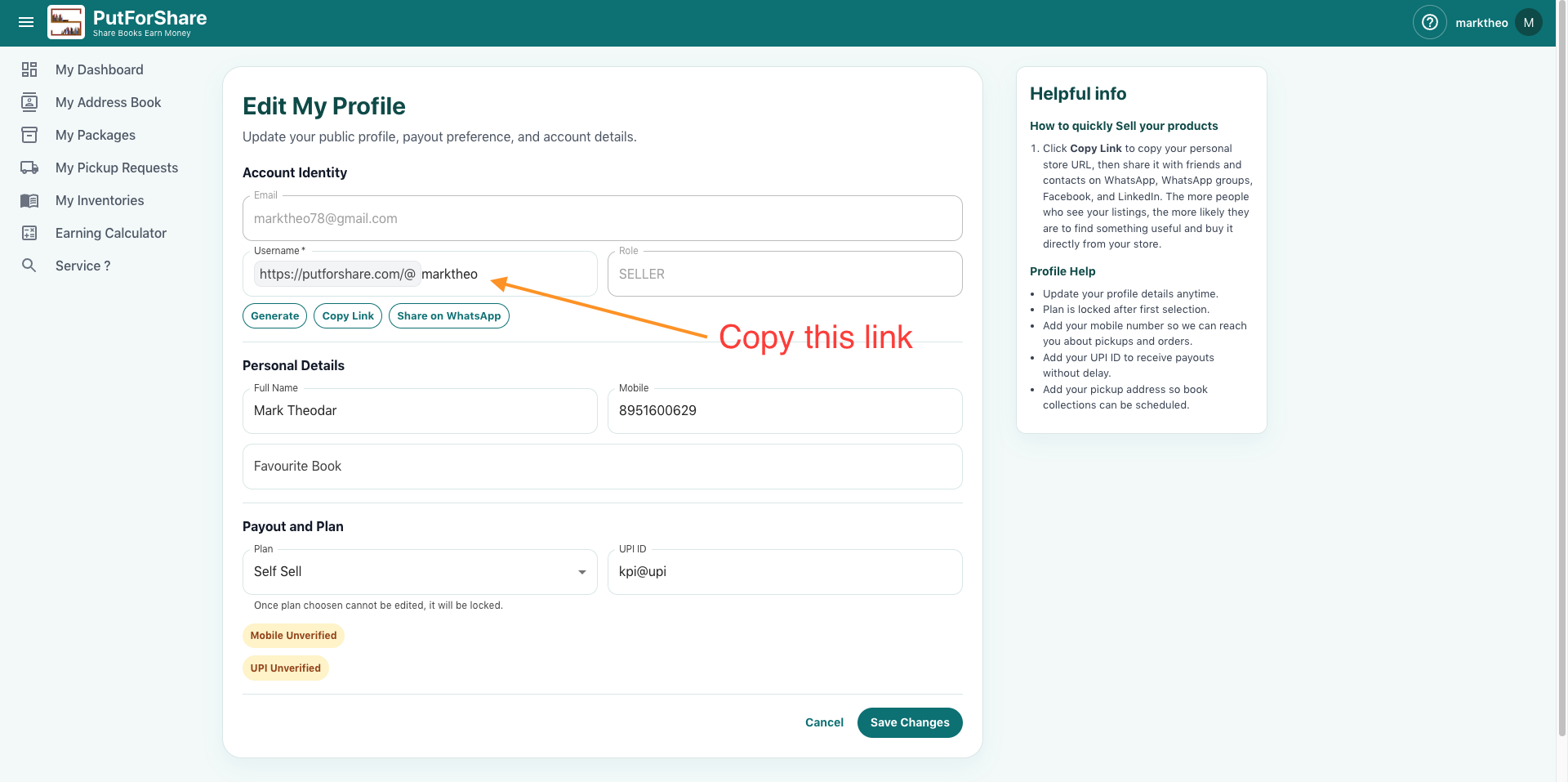Click 'How to quickly Sell your products' text
The image size is (1568, 782).
pos(1124,126)
